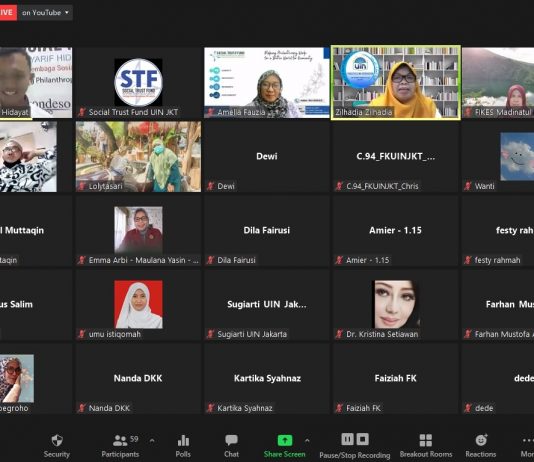Image resolution: width=534 pixels, height=462 pixels.
Task: Click the Sugiarti UIN Jakarta name label
Action: pyautogui.click(x=252, y=334)
